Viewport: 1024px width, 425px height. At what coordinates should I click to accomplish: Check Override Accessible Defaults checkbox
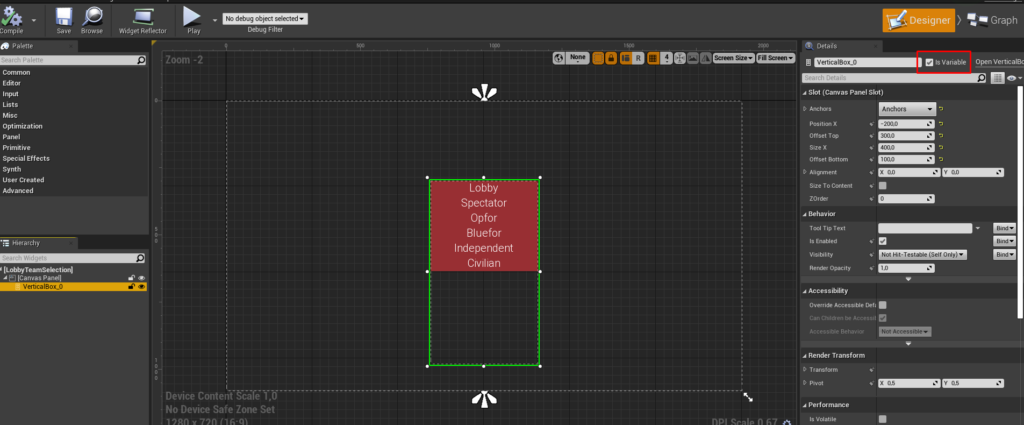coord(882,305)
